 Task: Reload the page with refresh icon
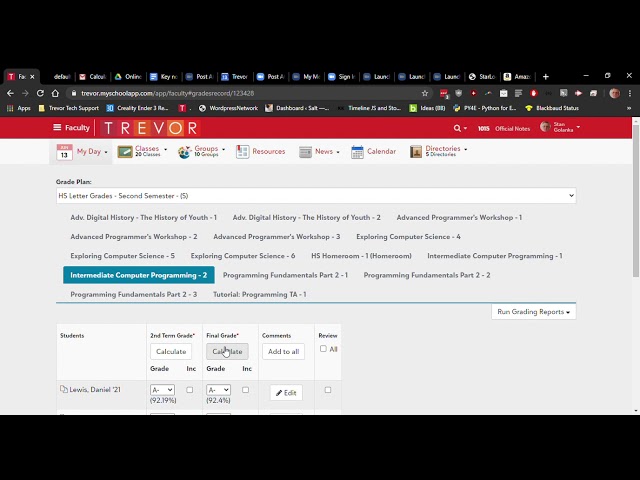(40, 93)
